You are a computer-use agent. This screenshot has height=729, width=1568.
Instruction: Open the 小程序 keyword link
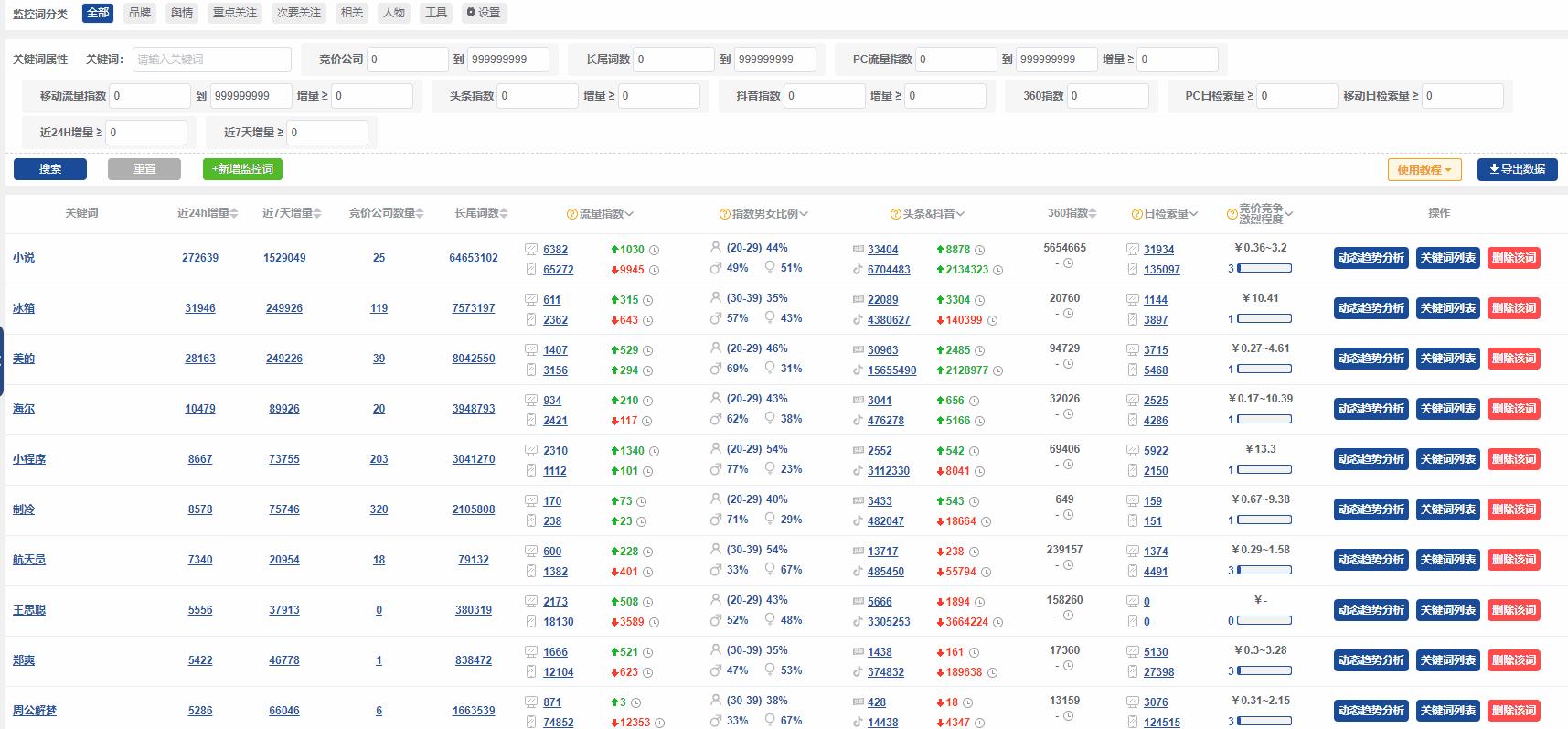(29, 459)
